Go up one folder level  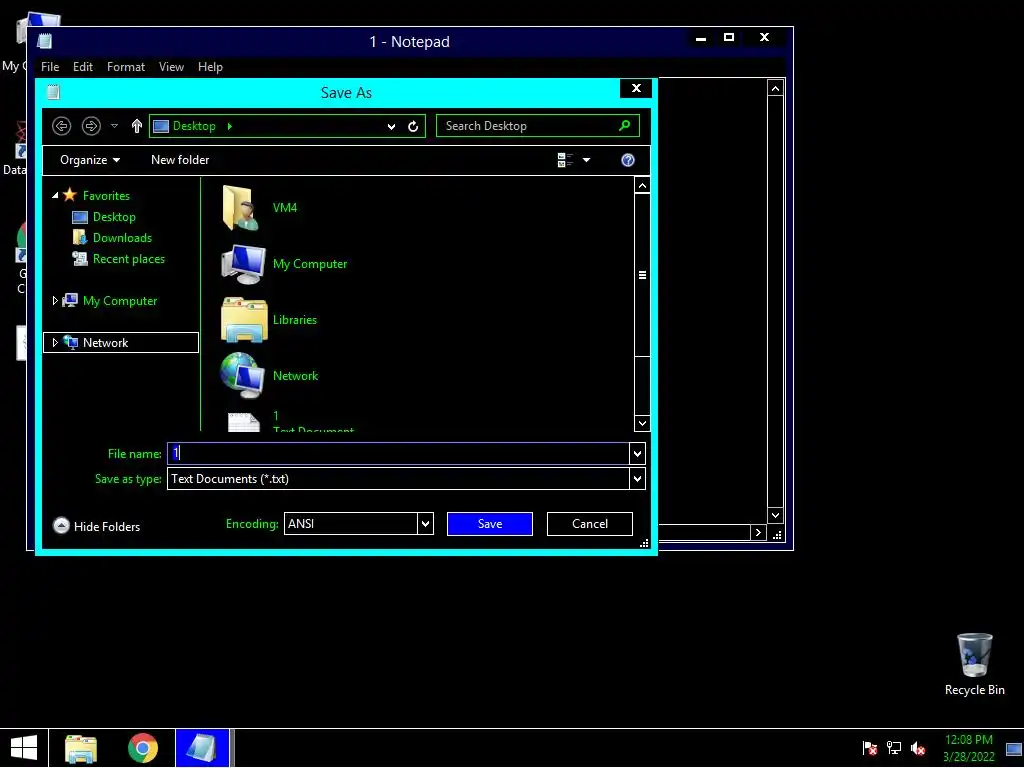point(136,126)
